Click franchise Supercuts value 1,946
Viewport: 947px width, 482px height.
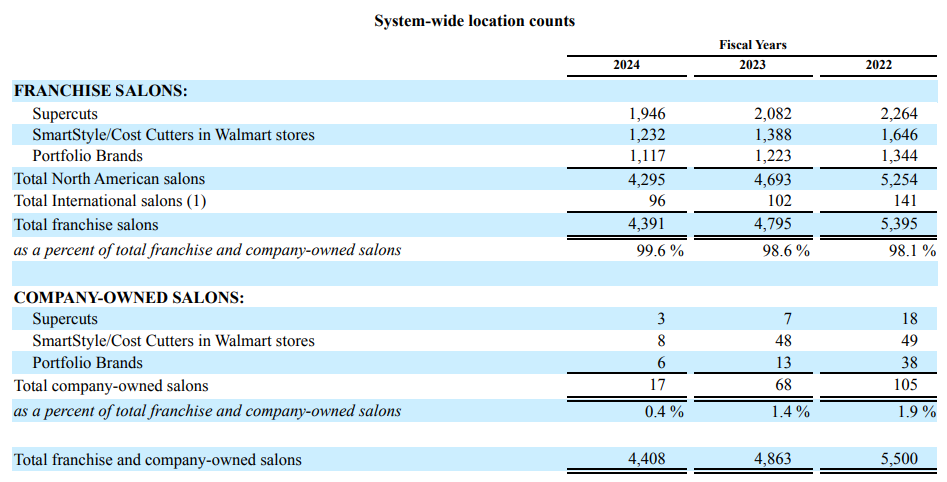(x=647, y=114)
